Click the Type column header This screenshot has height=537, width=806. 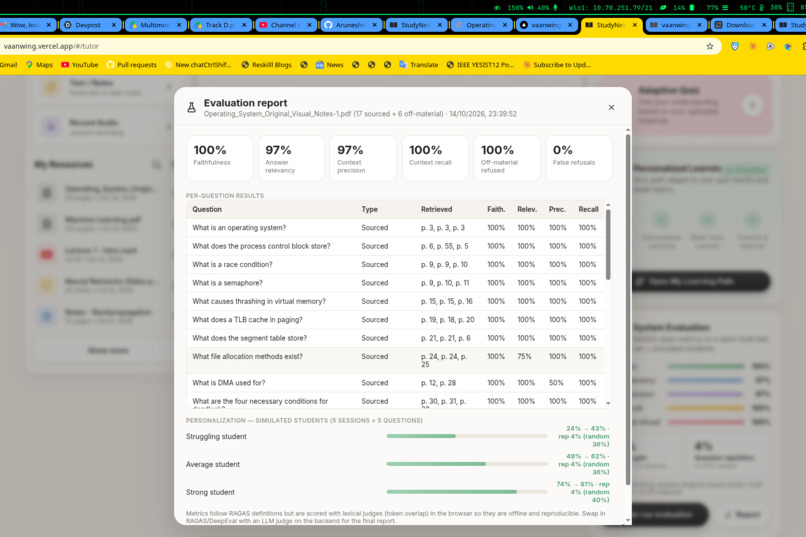click(370, 209)
